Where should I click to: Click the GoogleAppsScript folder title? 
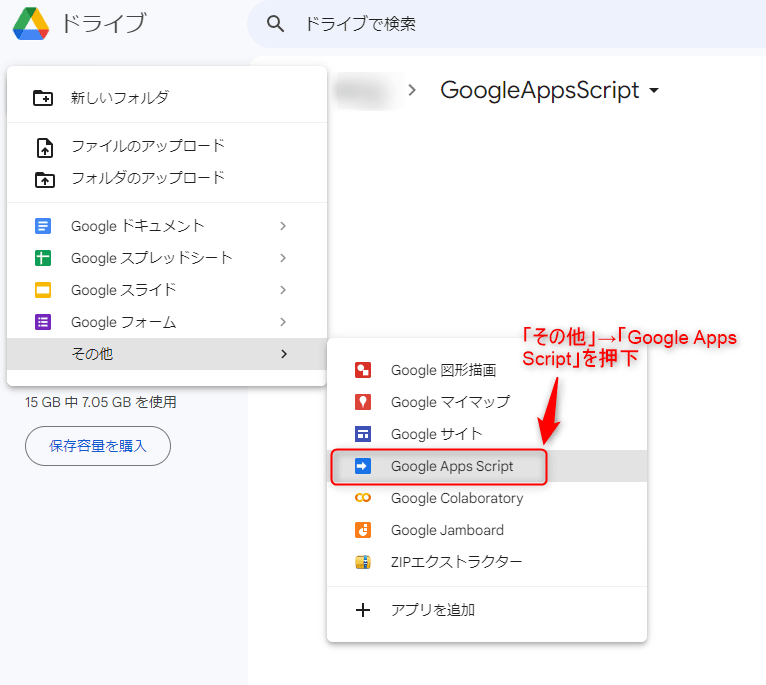tap(540, 90)
